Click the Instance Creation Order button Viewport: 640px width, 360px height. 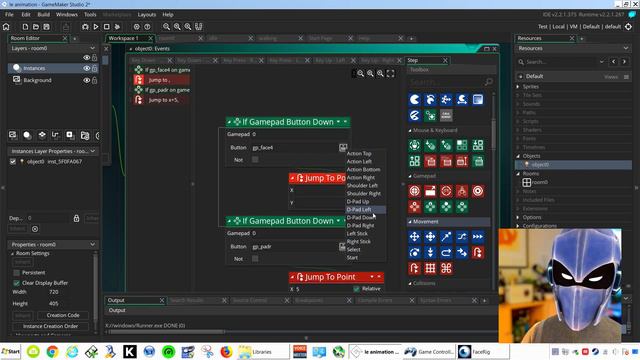click(51, 326)
